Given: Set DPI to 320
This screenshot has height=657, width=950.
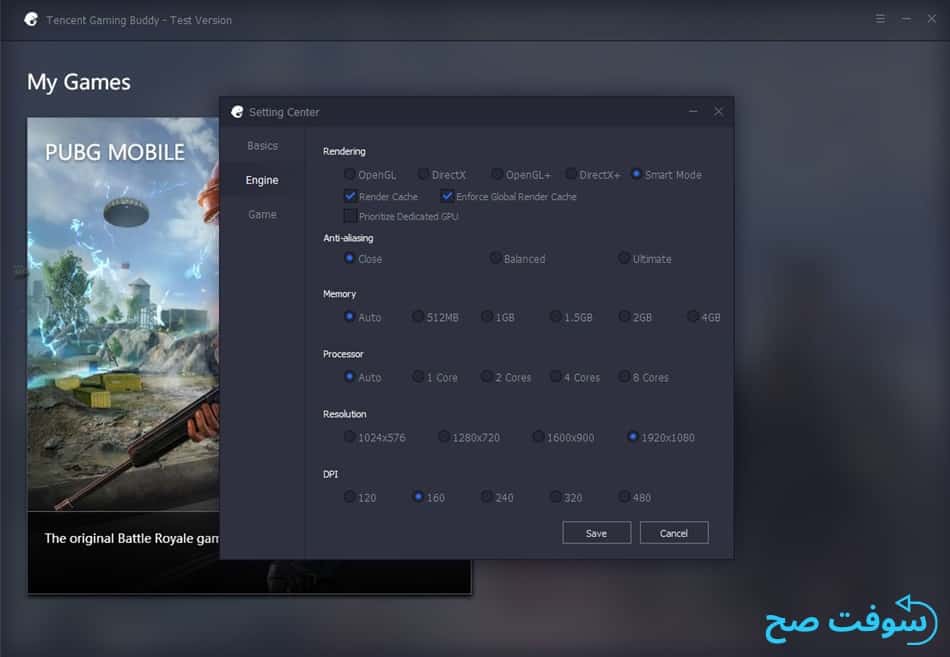Looking at the screenshot, I should click(555, 496).
